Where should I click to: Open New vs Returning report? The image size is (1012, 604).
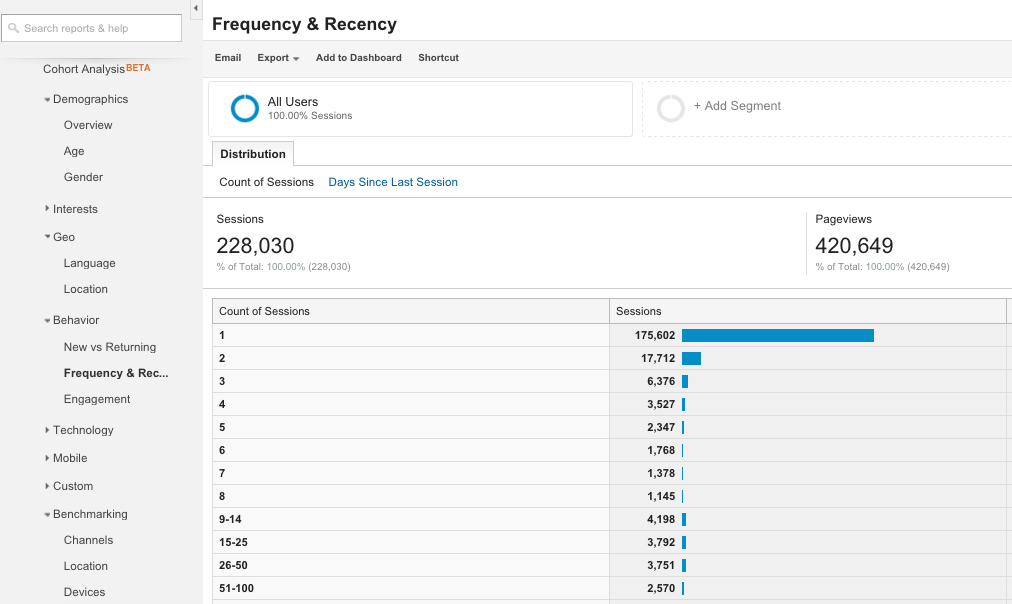[x=110, y=347]
